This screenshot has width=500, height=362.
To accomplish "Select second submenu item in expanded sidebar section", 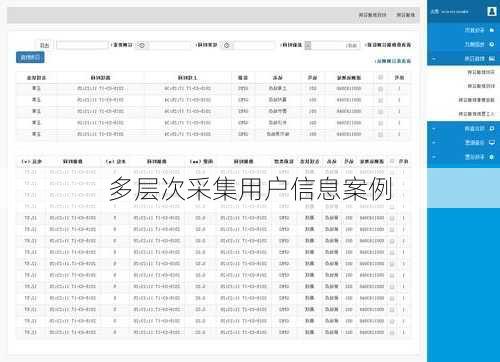I will (481, 86).
